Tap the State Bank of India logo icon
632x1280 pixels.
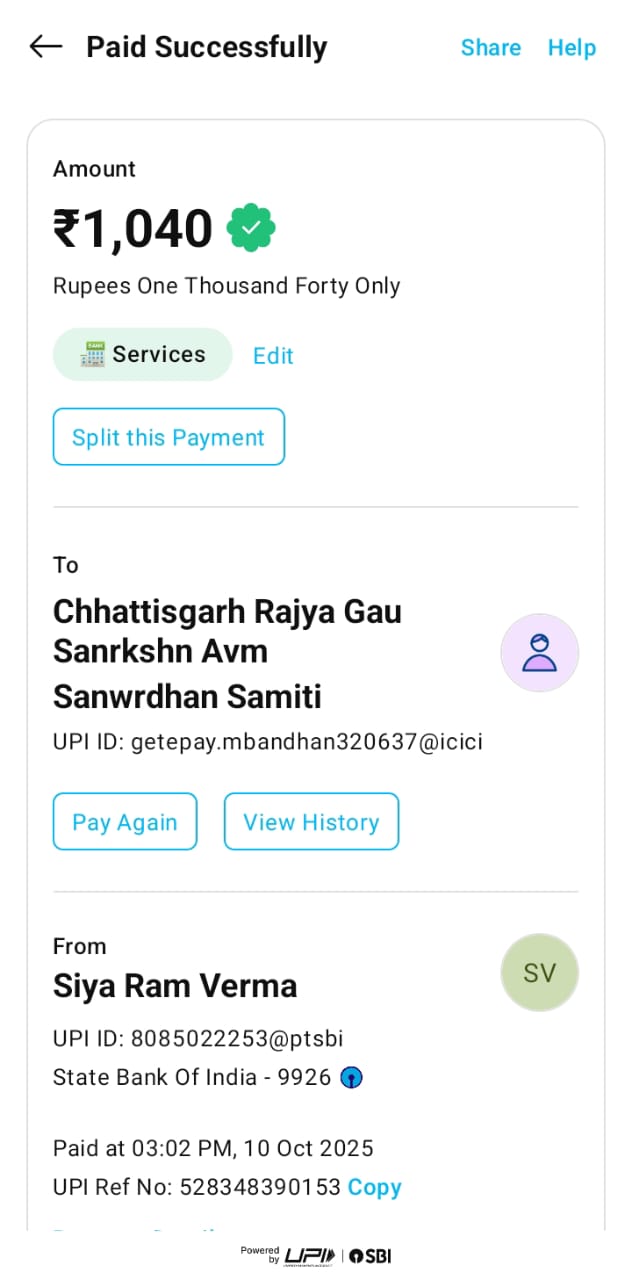[351, 1078]
